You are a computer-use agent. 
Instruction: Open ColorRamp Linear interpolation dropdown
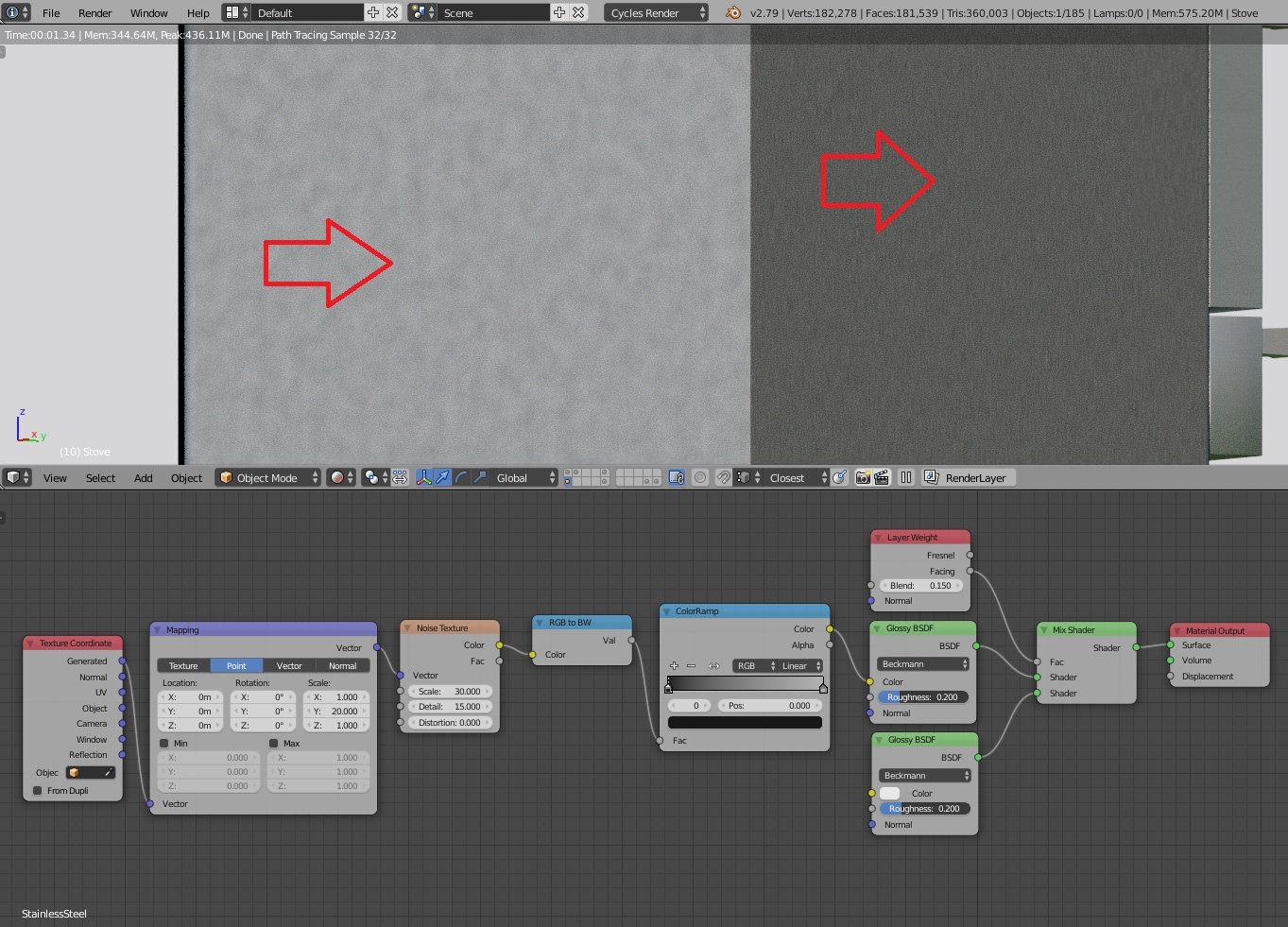coord(799,665)
